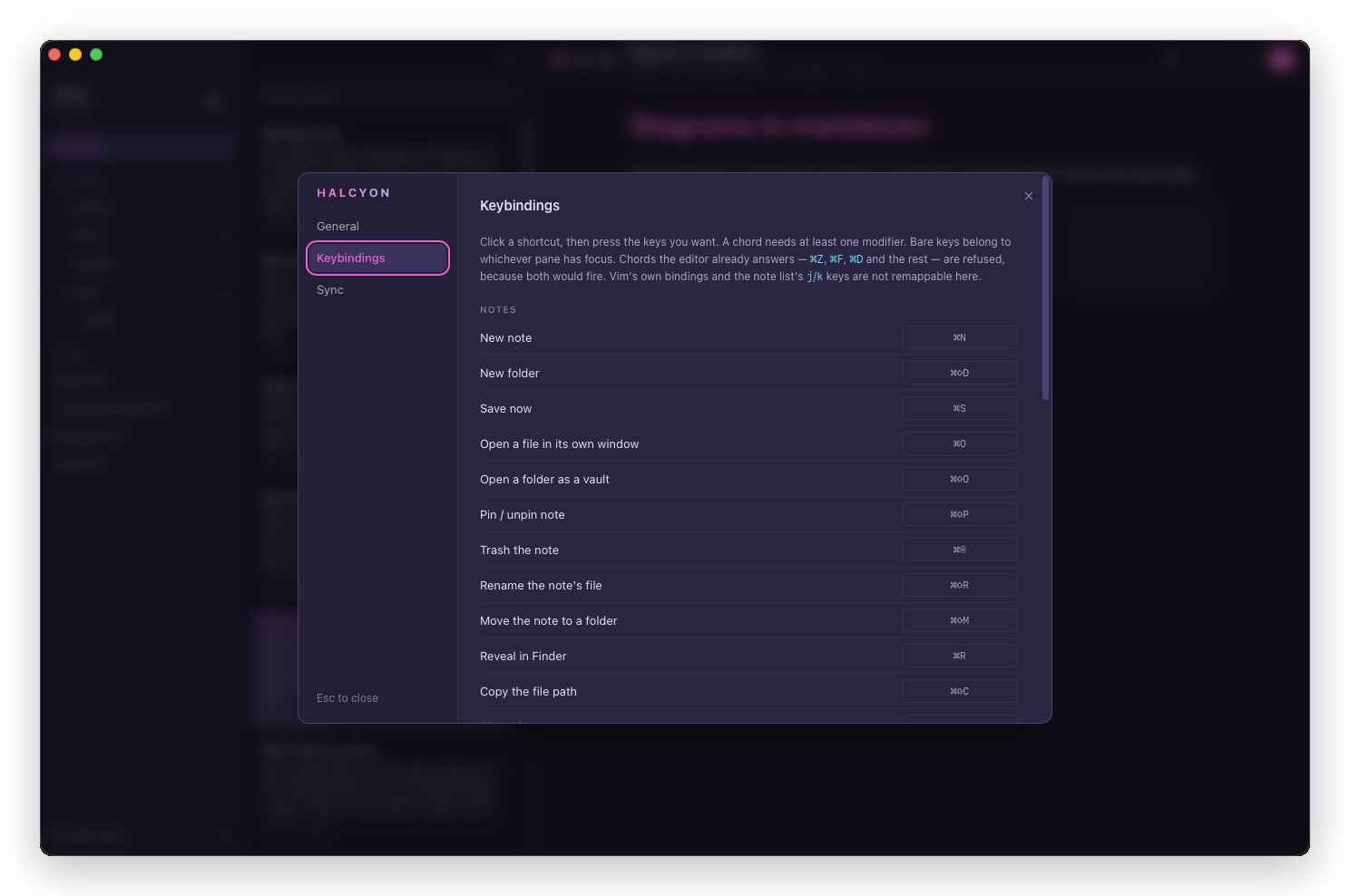Screen dimensions: 1350x896
Task: Select the Keybindings settings tab
Action: [x=377, y=258]
